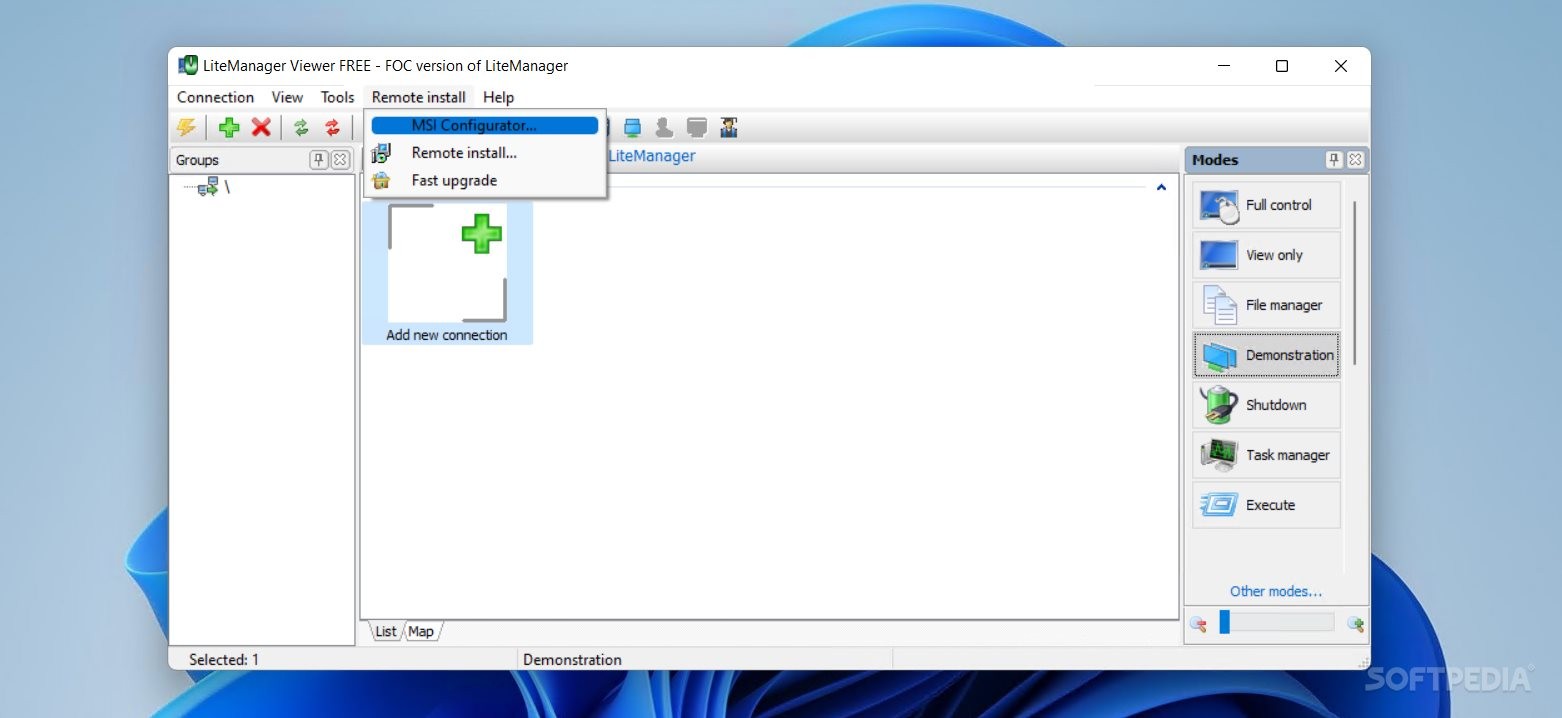Click the red arrows refresh icon
Viewport: 1562px width, 718px height.
[x=332, y=127]
